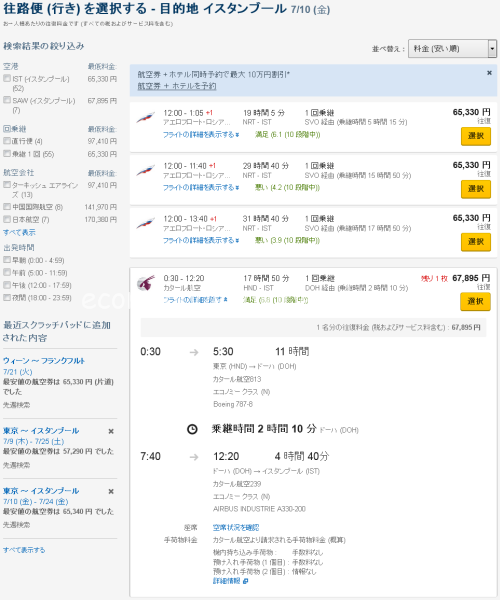This screenshot has height=600, width=500.
Task: Close the flight plus hotel discount banner
Action: click(x=489, y=73)
